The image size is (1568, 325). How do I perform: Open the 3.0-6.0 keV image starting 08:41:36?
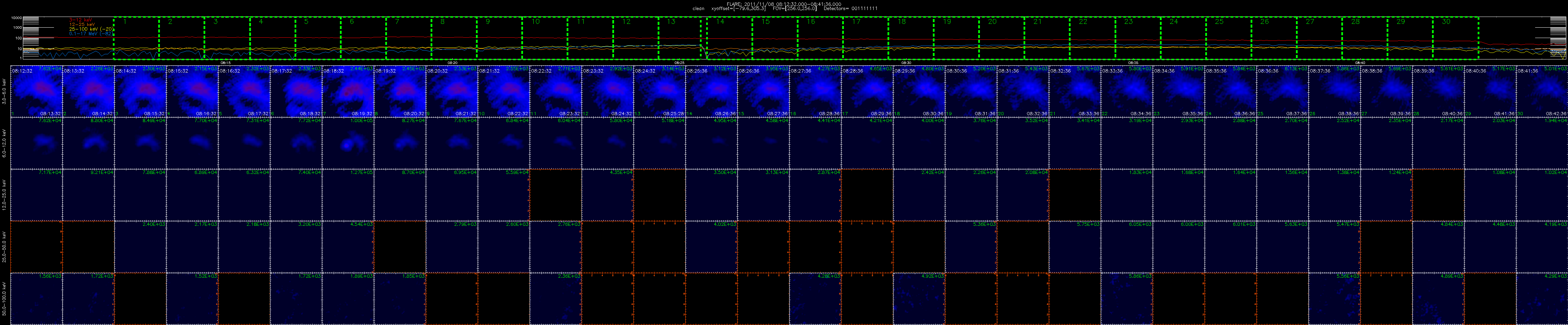(x=1542, y=91)
